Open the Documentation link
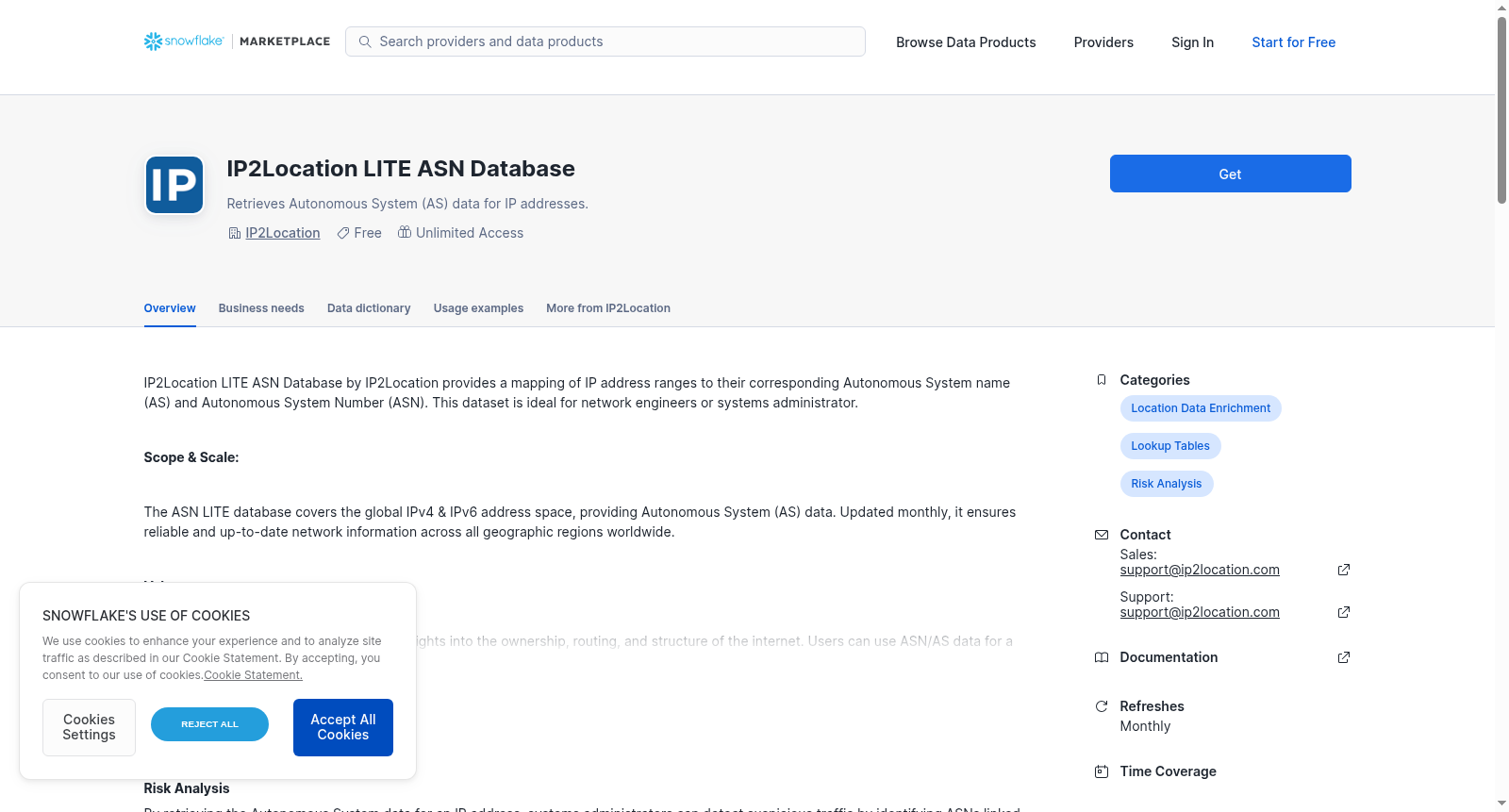1509x812 pixels. [1169, 657]
